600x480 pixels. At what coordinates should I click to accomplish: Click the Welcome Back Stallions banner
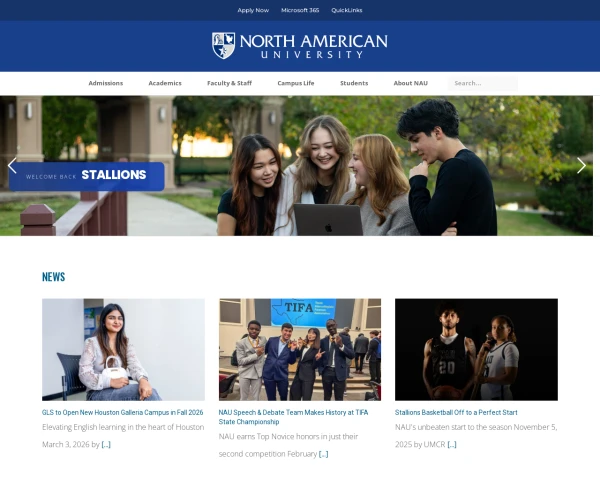87,175
